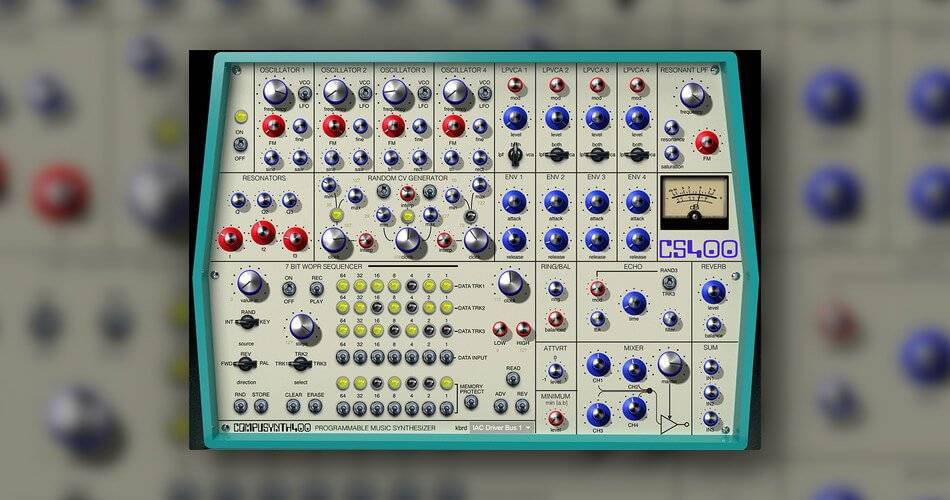The height and width of the screenshot is (500, 950).
Task: Toggle Oscillator 4 VCO/LFO switch
Action: click(x=484, y=93)
